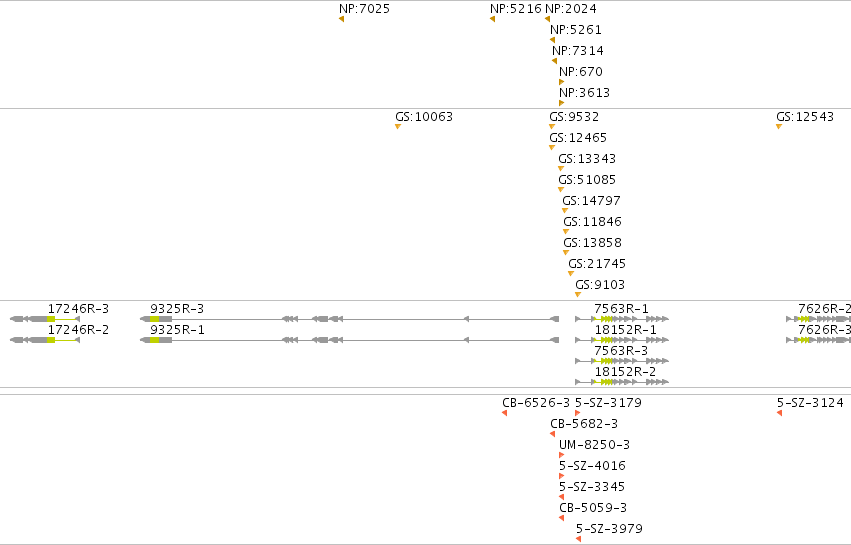This screenshot has height=545, width=851.
Task: Select the 7626R-2 transcript label
Action: pos(824,309)
